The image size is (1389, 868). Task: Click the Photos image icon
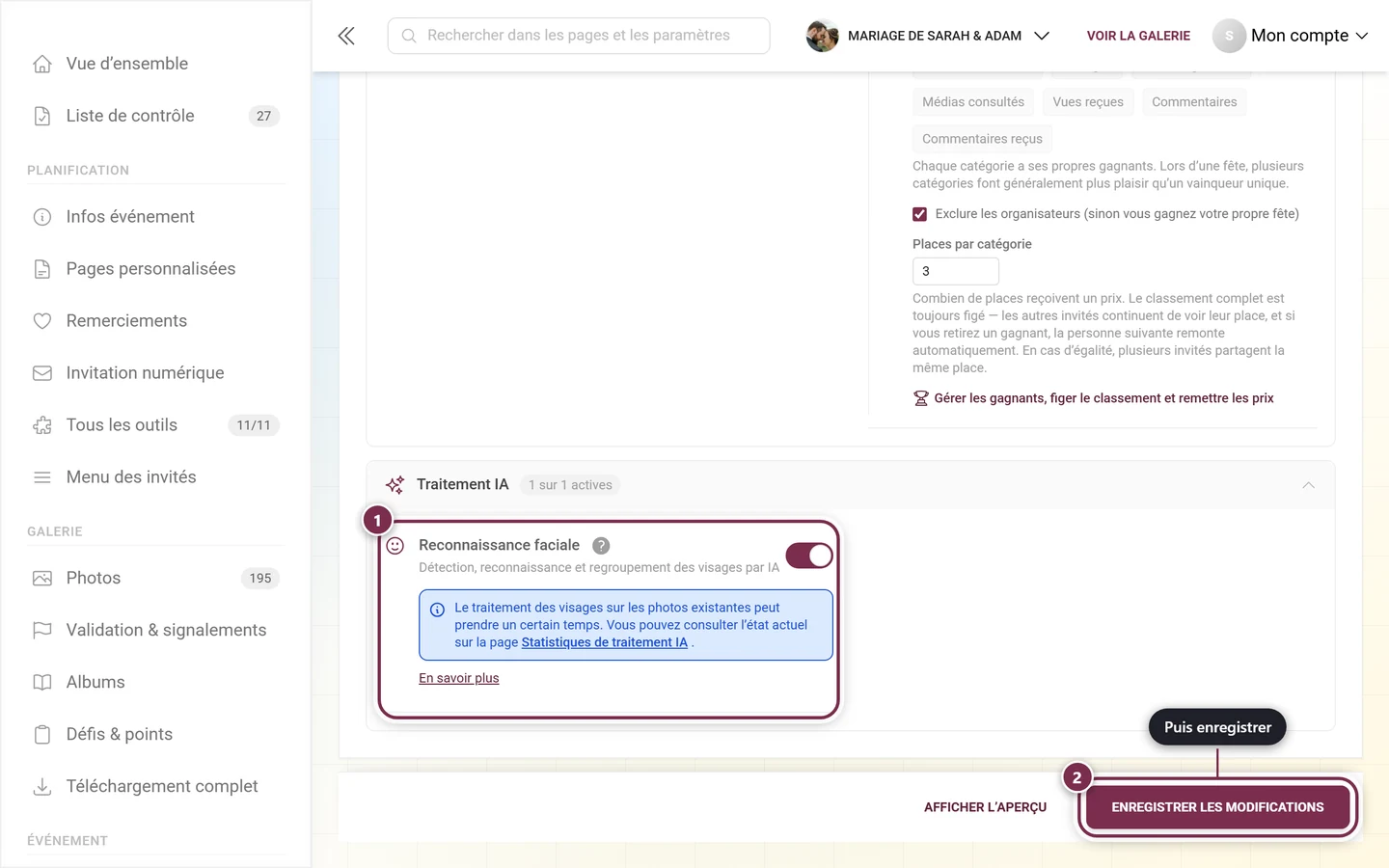tap(42, 579)
